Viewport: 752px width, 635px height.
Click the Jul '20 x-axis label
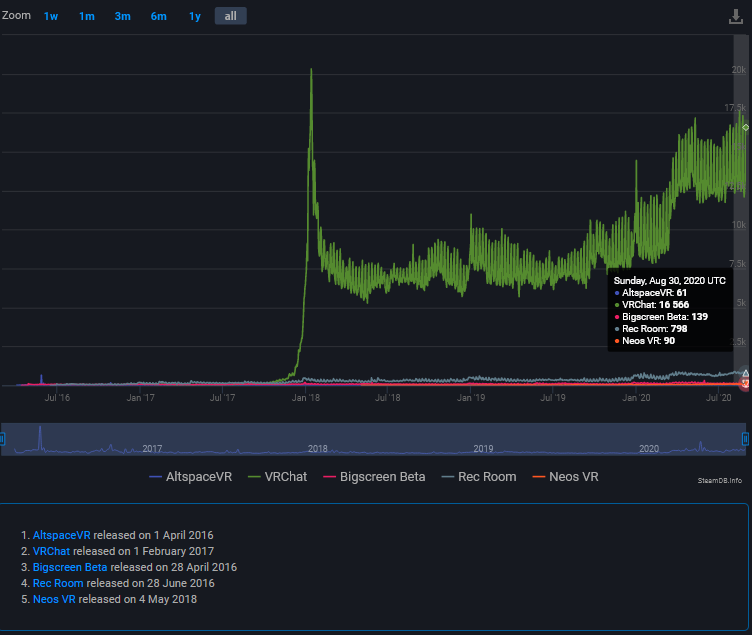(718, 398)
